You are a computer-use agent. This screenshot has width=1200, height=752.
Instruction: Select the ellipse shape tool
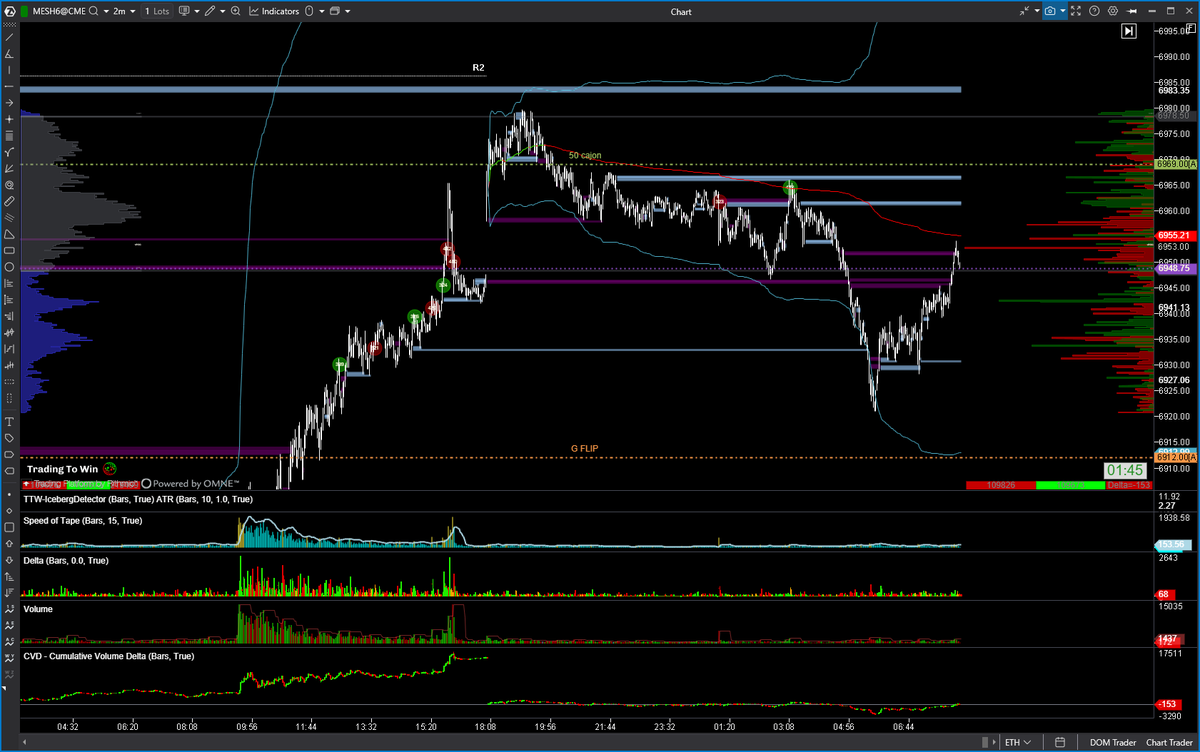[9, 267]
